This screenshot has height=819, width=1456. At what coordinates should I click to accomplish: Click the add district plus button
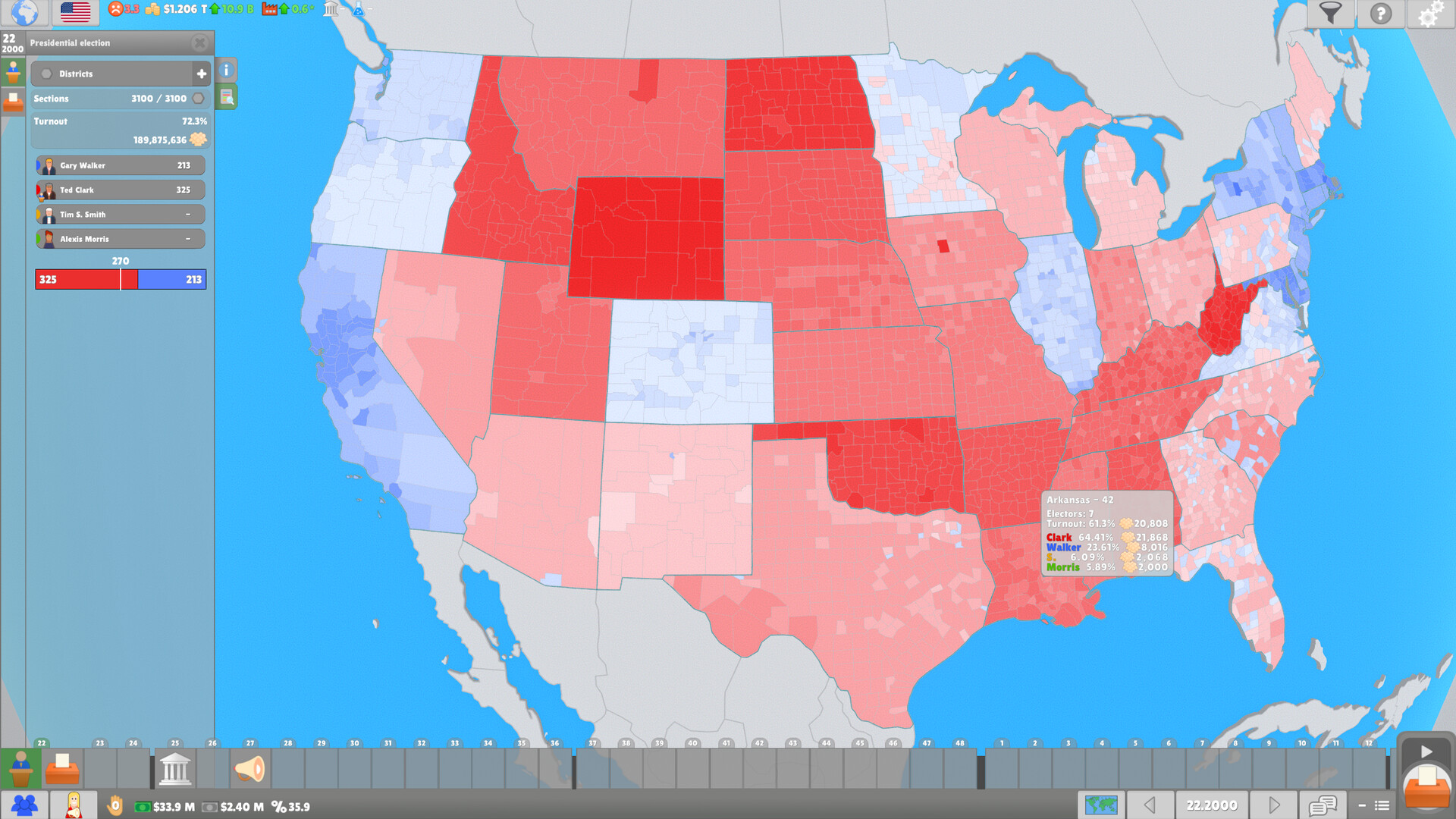click(x=201, y=73)
